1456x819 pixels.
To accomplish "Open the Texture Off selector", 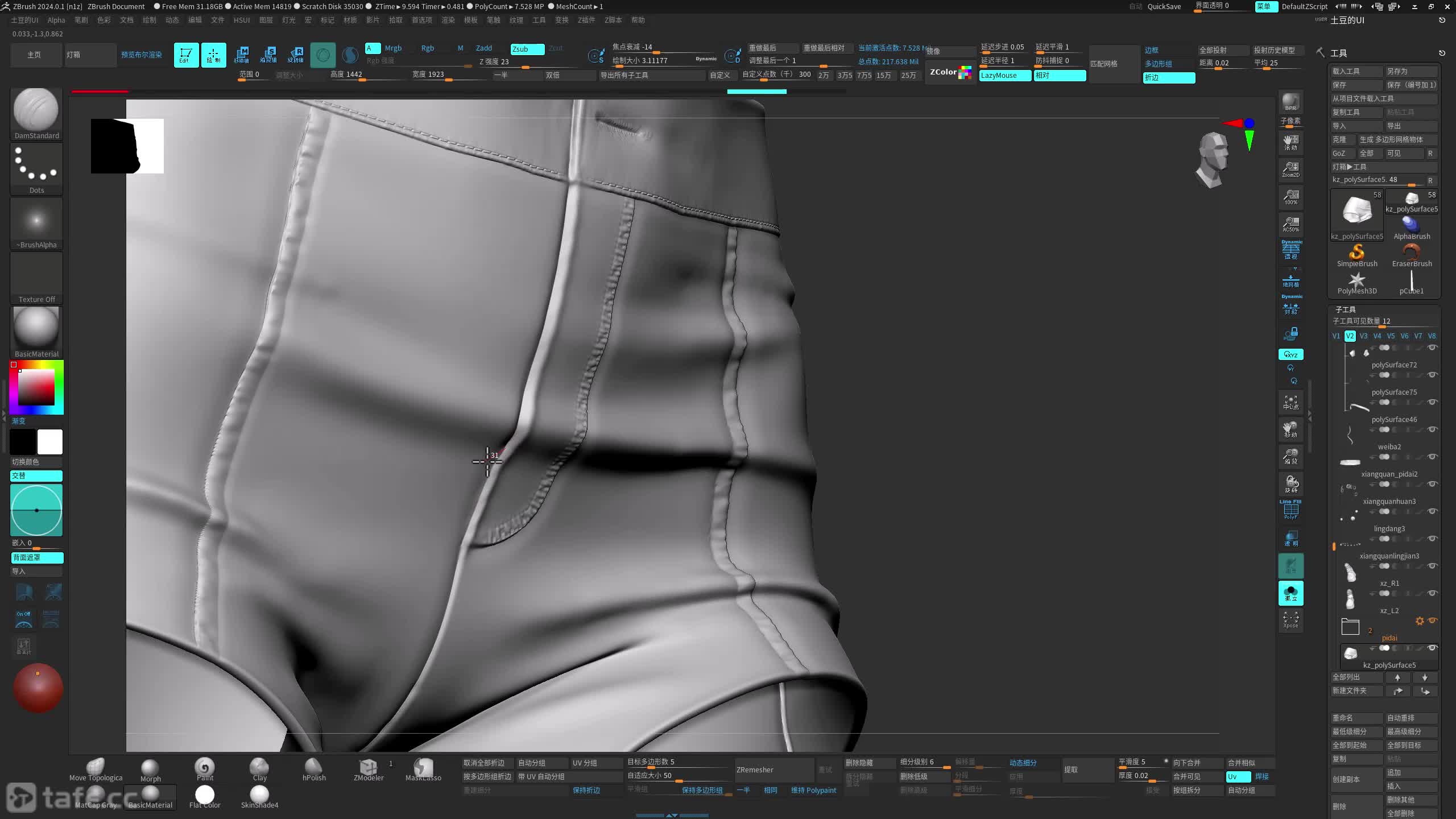I will tap(36, 278).
